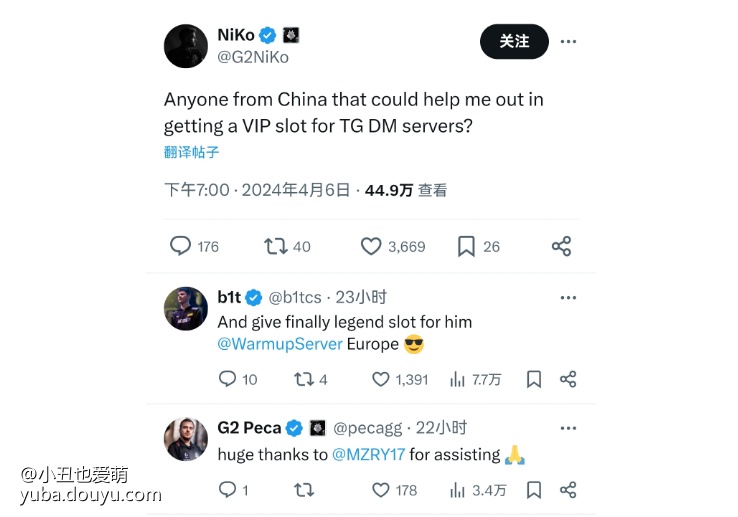Like NiKo's post with the heart icon

(371, 246)
